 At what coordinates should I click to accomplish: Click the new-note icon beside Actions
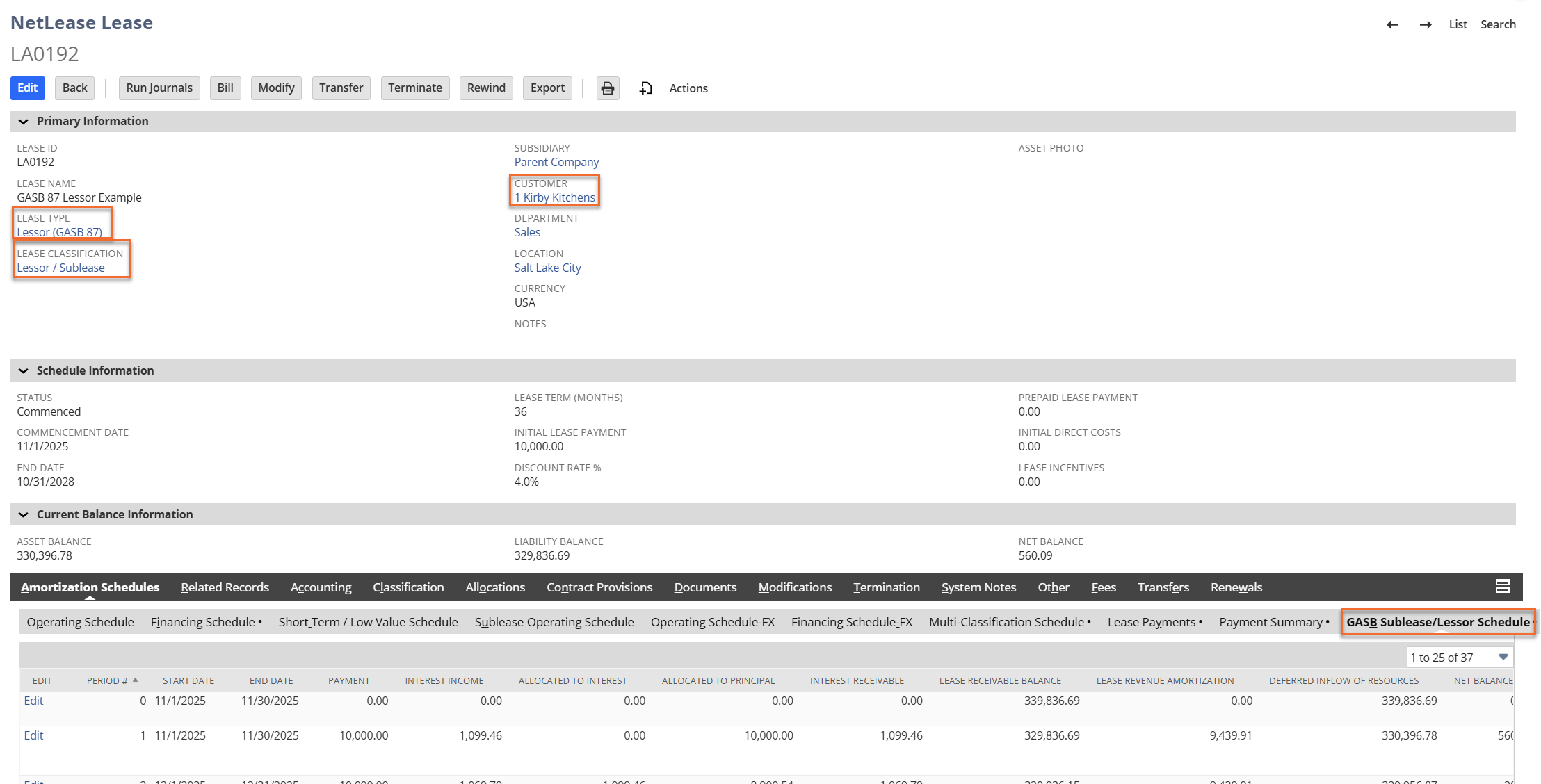[x=646, y=88]
